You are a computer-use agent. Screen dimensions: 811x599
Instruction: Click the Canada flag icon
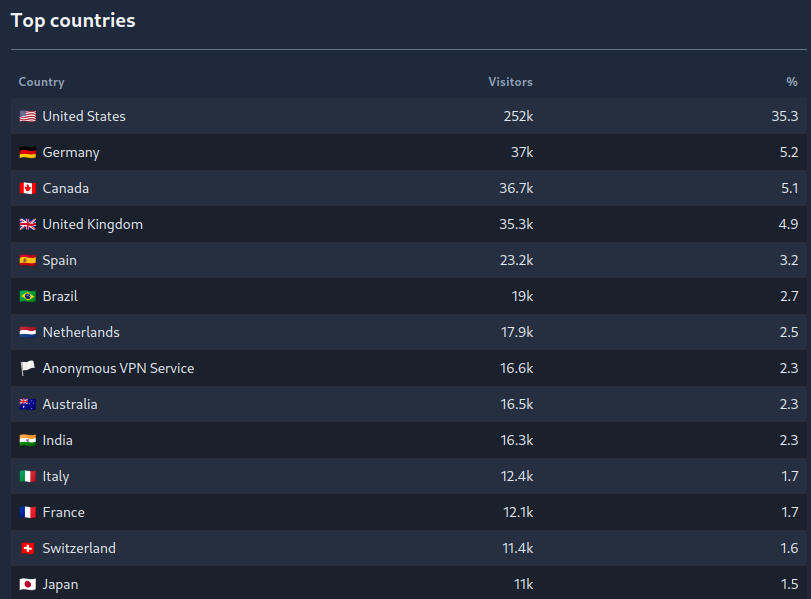click(x=27, y=188)
